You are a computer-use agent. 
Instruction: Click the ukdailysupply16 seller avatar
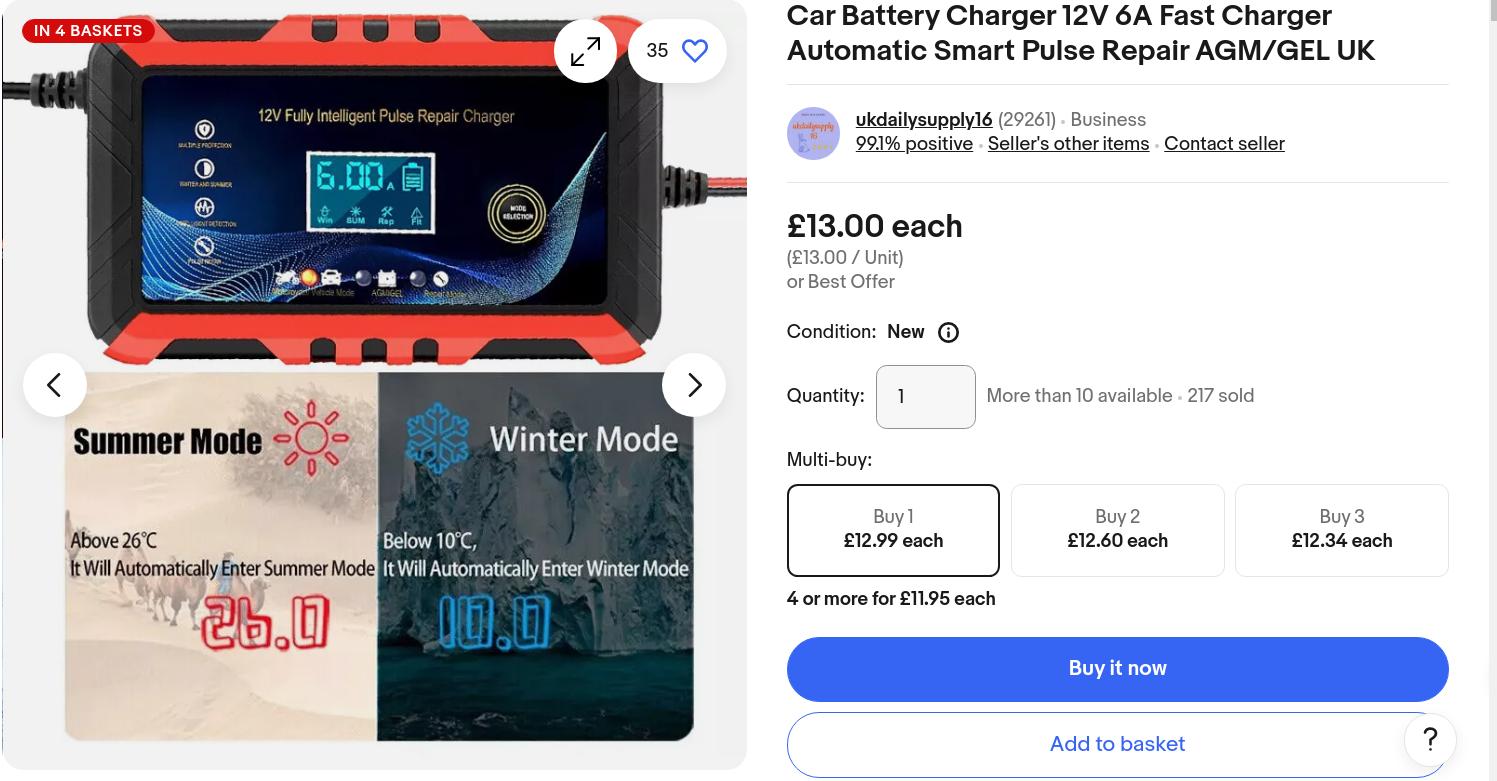[x=813, y=133]
